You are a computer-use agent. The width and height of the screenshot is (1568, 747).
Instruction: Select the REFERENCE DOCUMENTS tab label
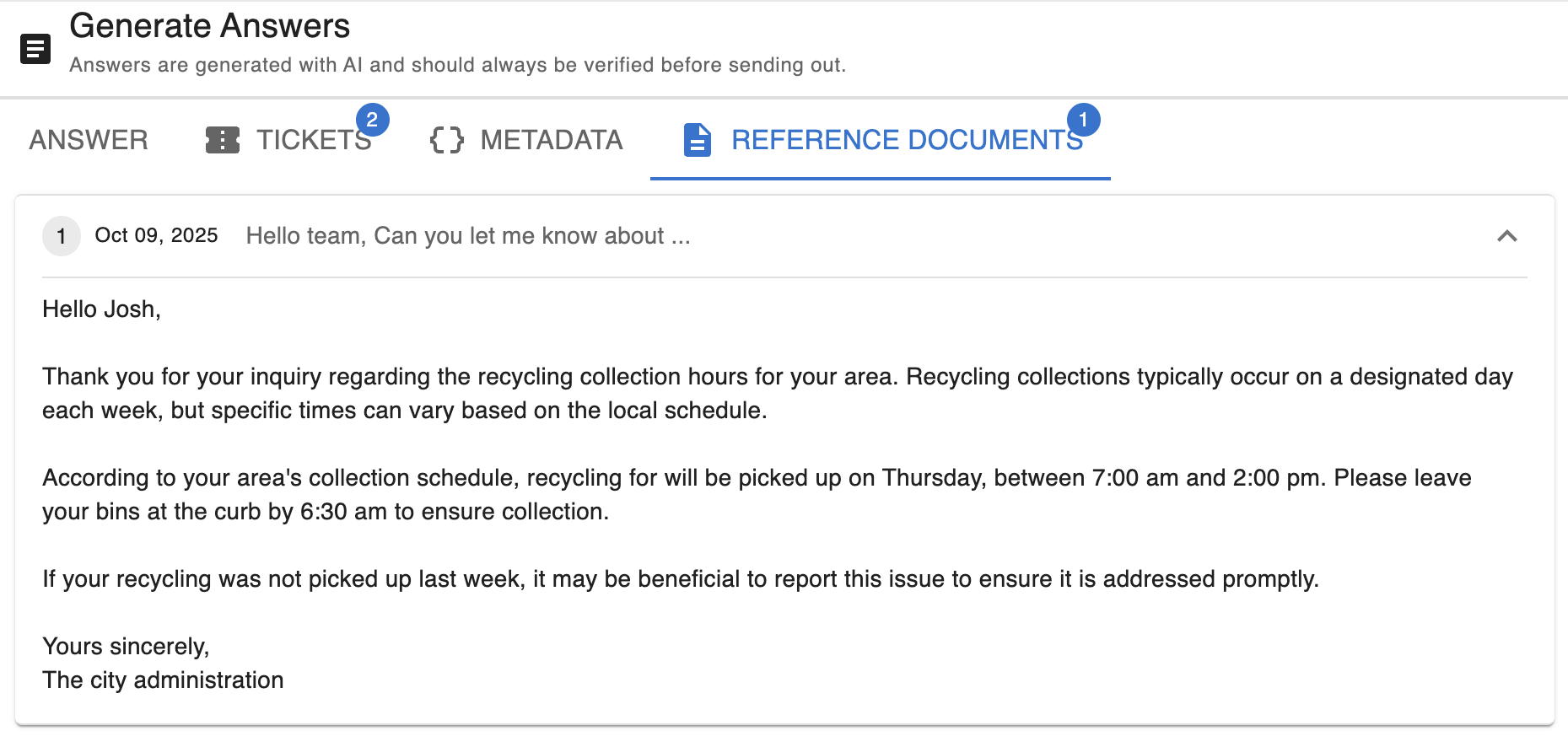click(907, 140)
